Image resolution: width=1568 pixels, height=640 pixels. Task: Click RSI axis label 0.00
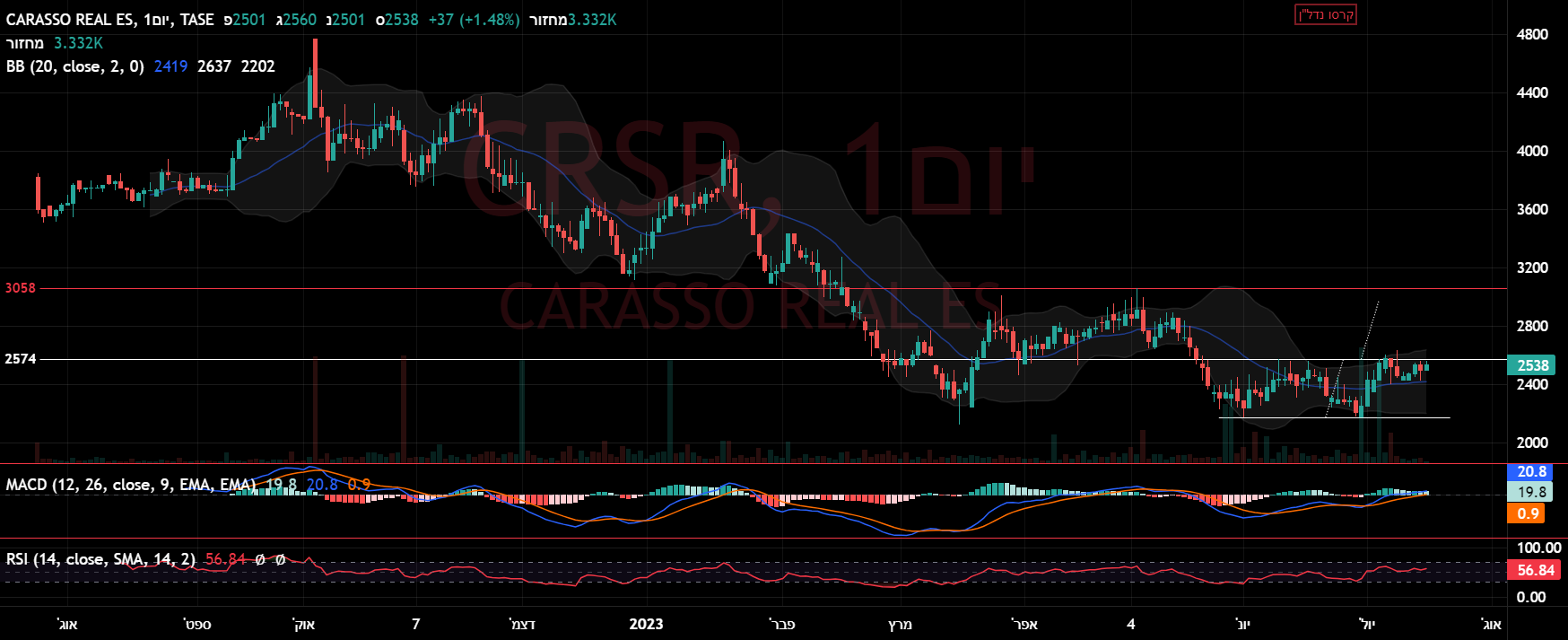[x=1531, y=597]
